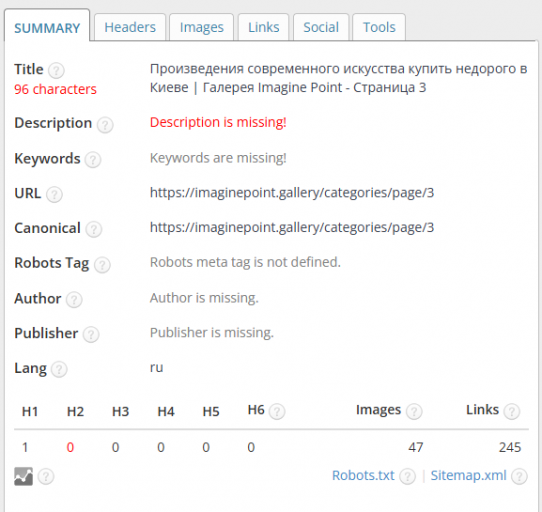Click 'Author is missing.' text

pyautogui.click(x=204, y=298)
